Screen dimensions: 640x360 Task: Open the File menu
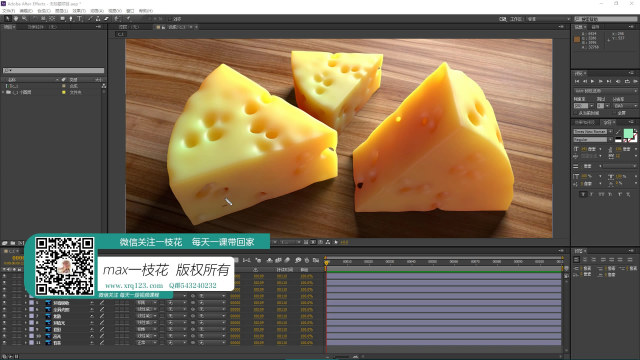pyautogui.click(x=9, y=11)
